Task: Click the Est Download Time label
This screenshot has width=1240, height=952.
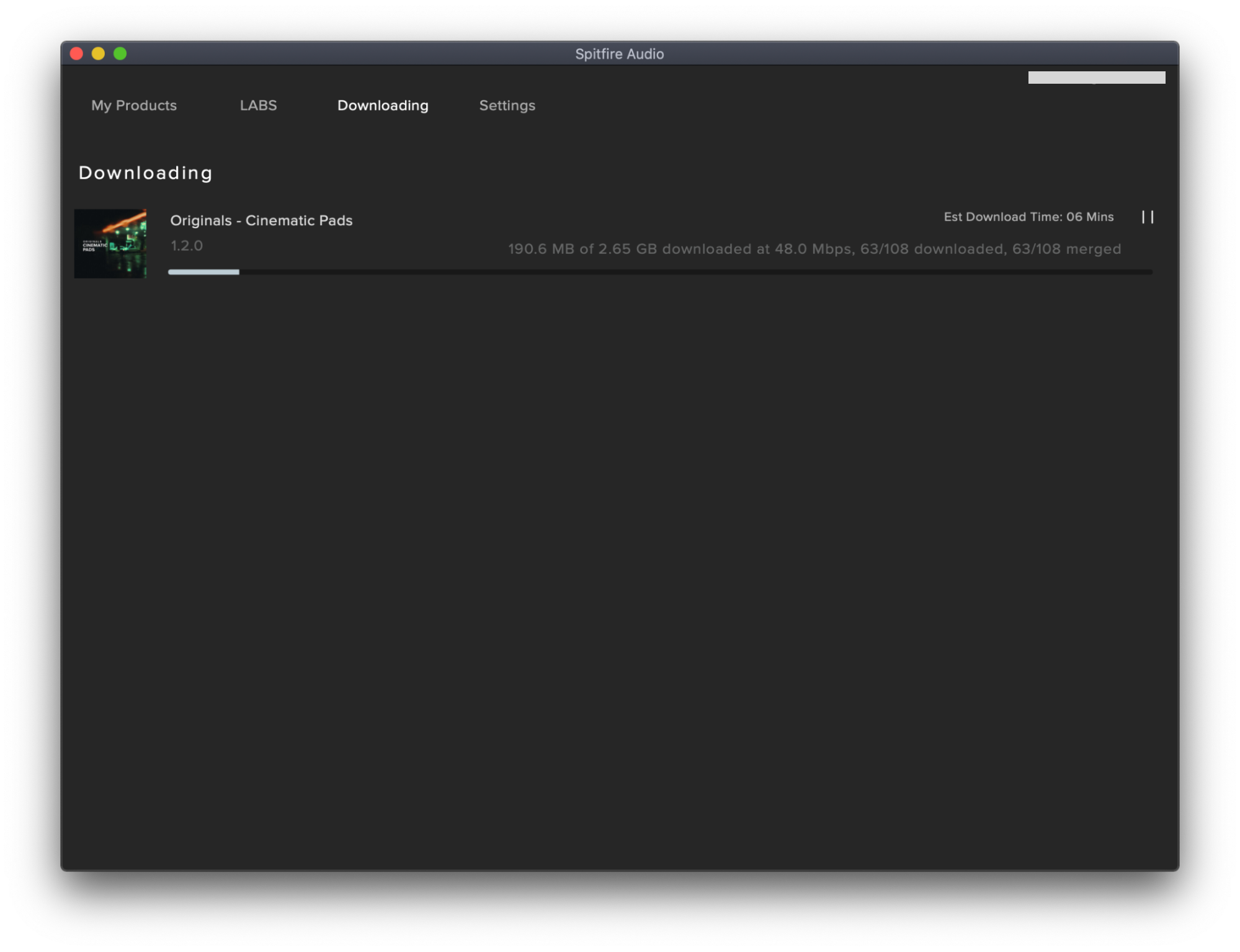Action: 1028,217
